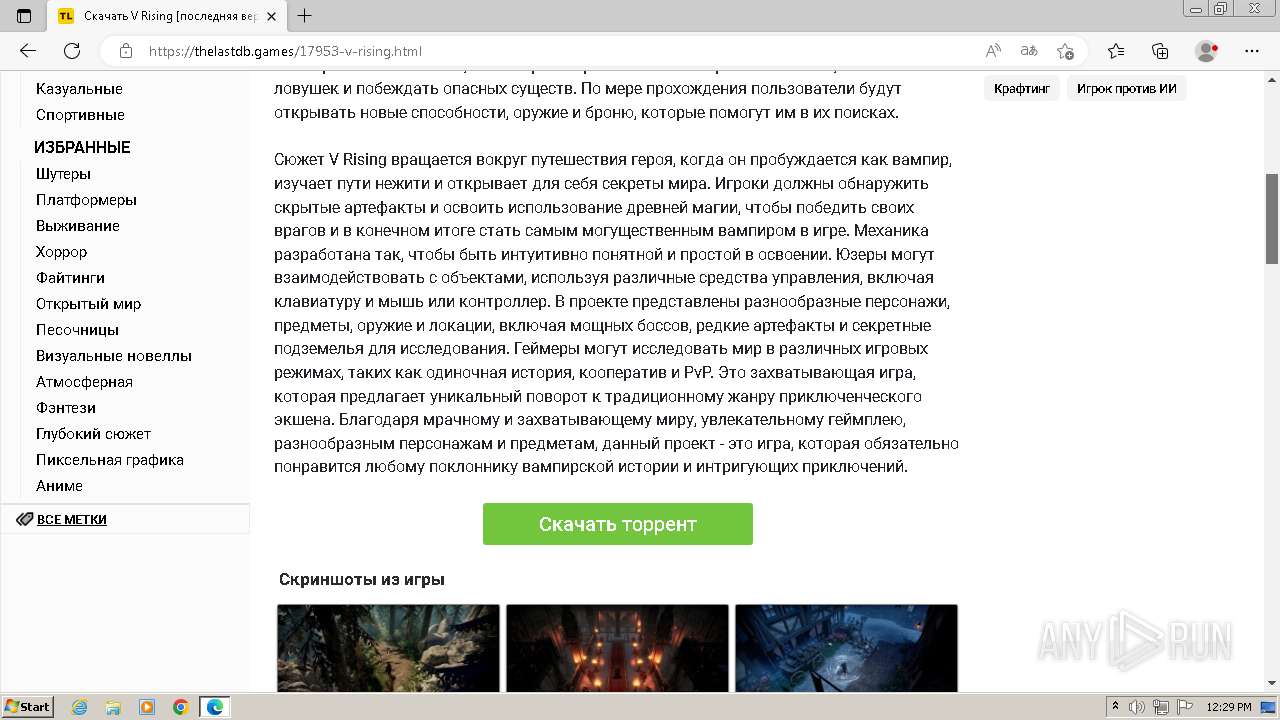Open the Выживание category
Image resolution: width=1280 pixels, height=720 pixels.
click(78, 226)
